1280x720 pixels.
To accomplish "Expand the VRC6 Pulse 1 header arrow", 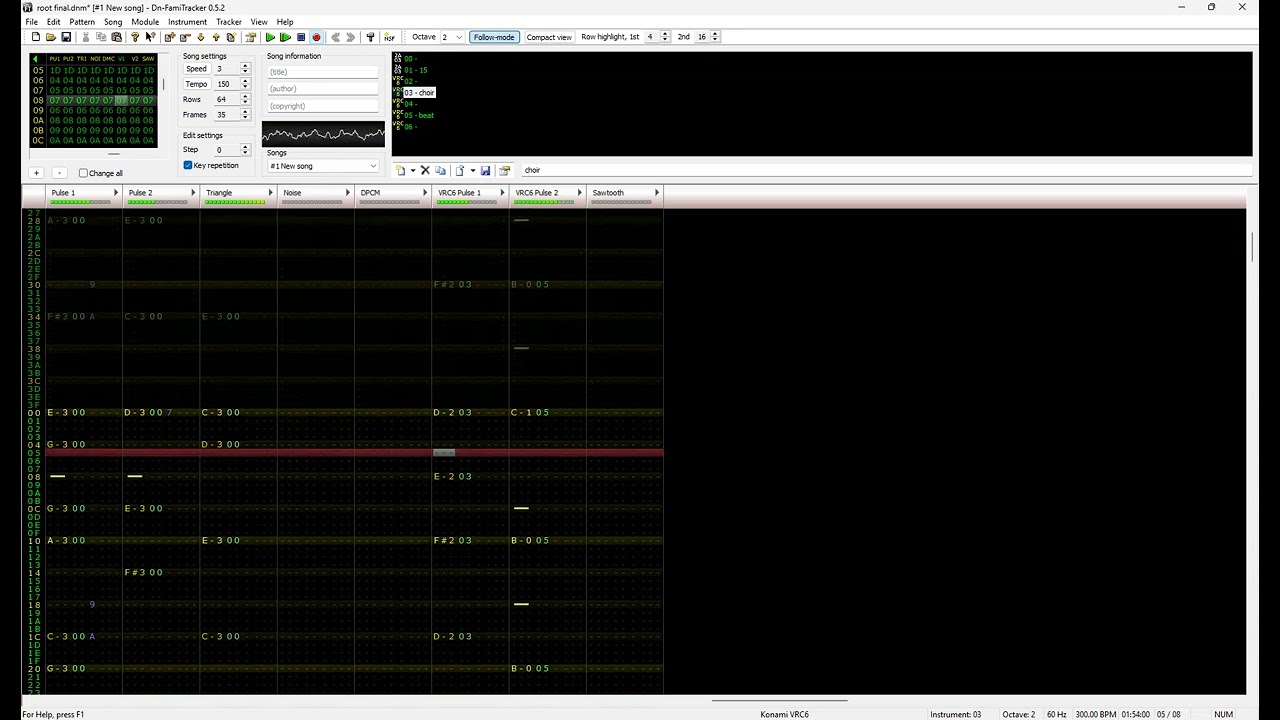I will click(502, 193).
